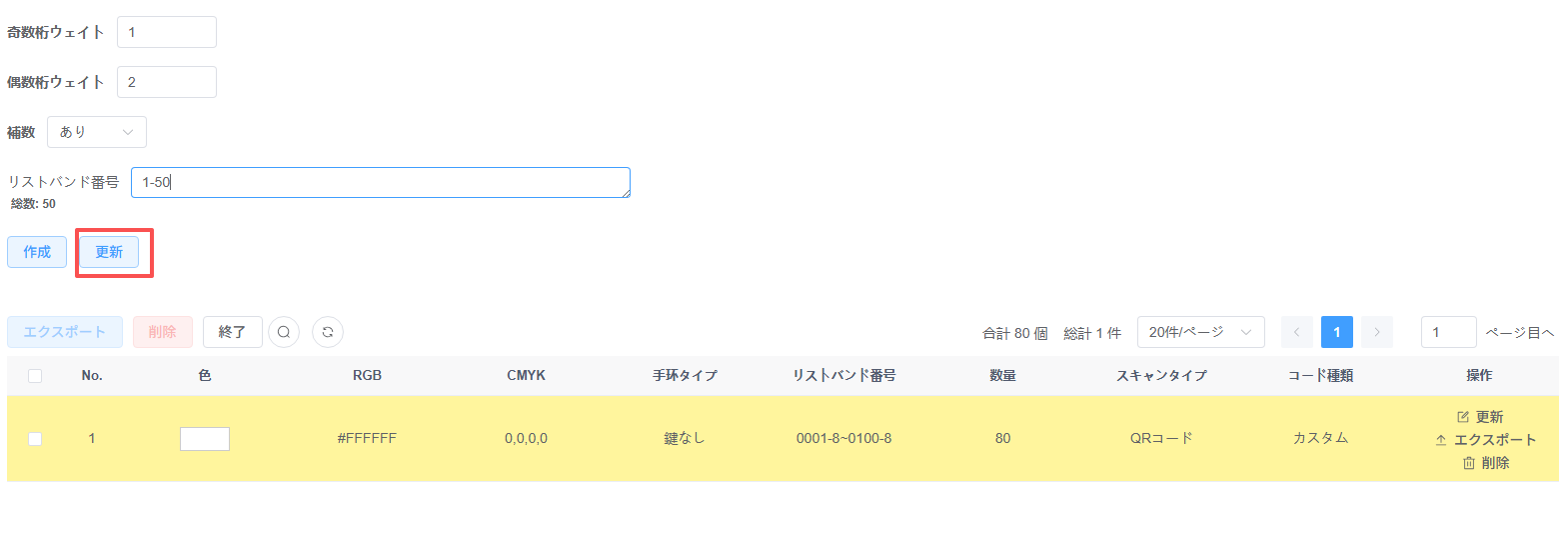Focus the リストバンド番号 text field
This screenshot has height=539, width=1568.
point(380,182)
